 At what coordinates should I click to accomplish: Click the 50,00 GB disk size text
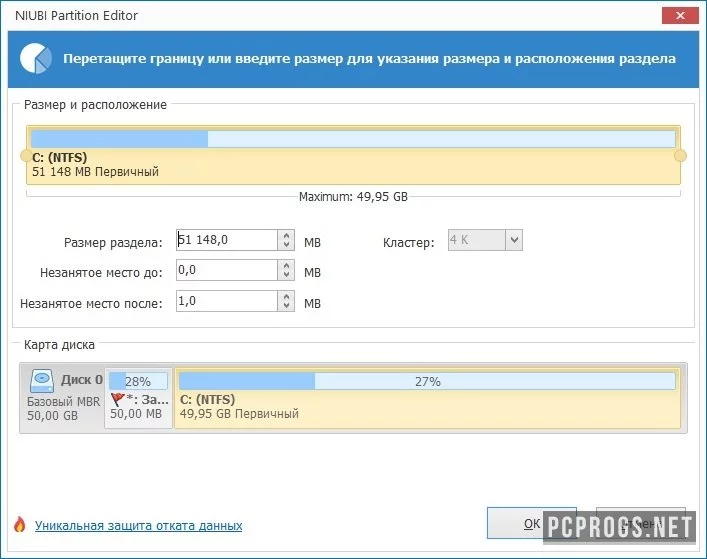click(x=52, y=416)
